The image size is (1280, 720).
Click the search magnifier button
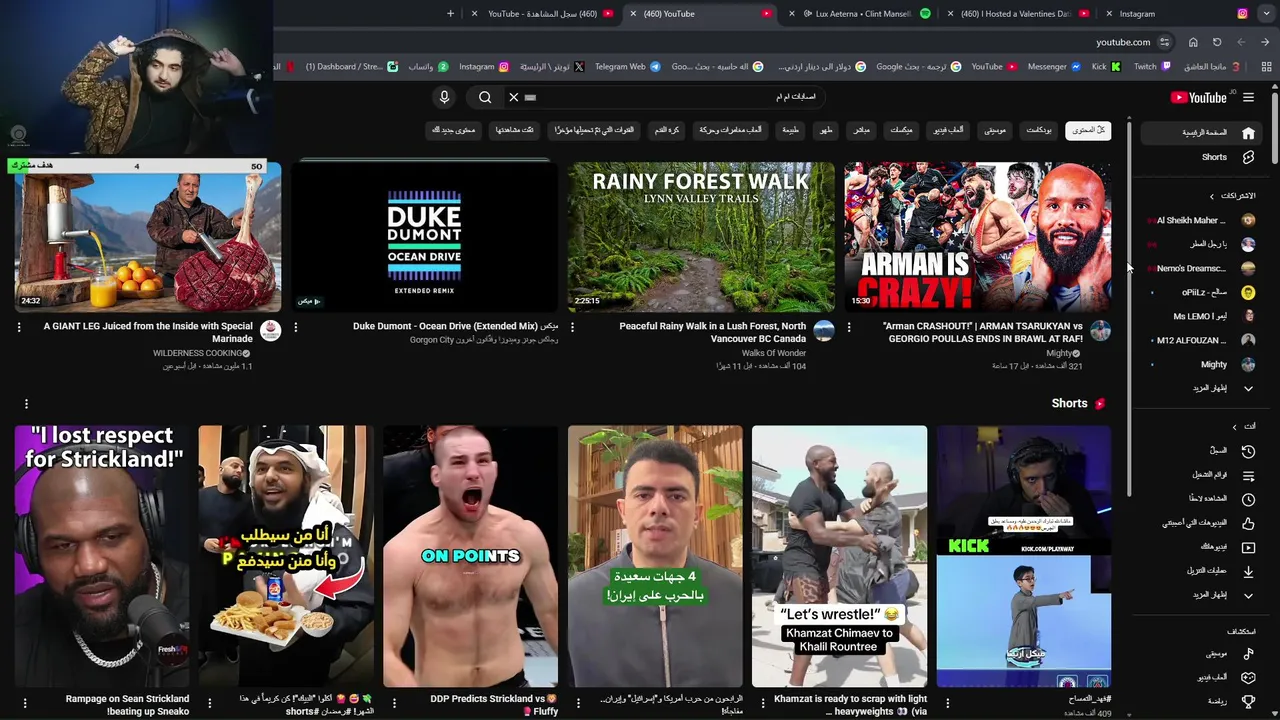click(485, 97)
